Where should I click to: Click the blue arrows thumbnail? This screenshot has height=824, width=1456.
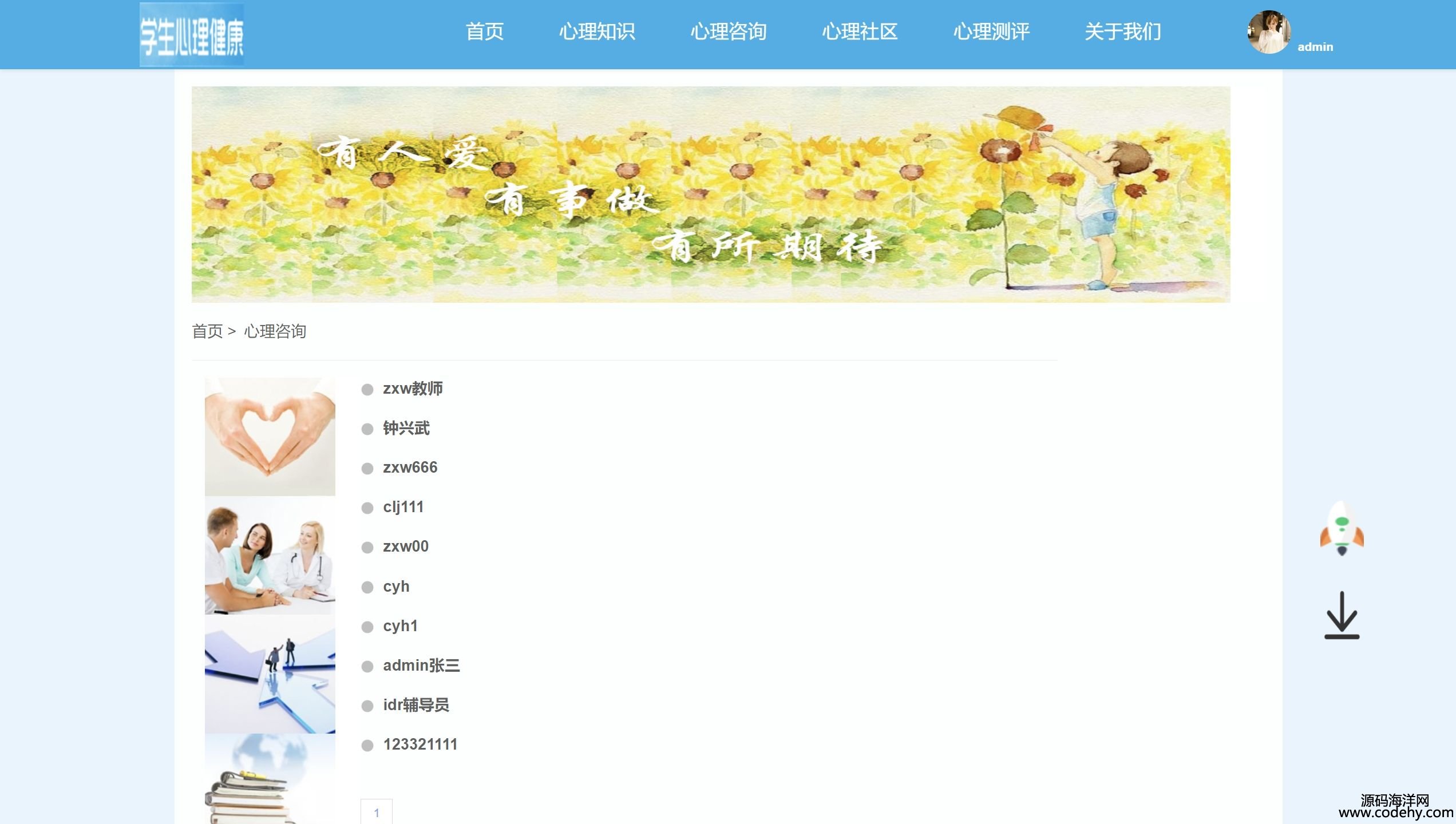pyautogui.click(x=270, y=674)
